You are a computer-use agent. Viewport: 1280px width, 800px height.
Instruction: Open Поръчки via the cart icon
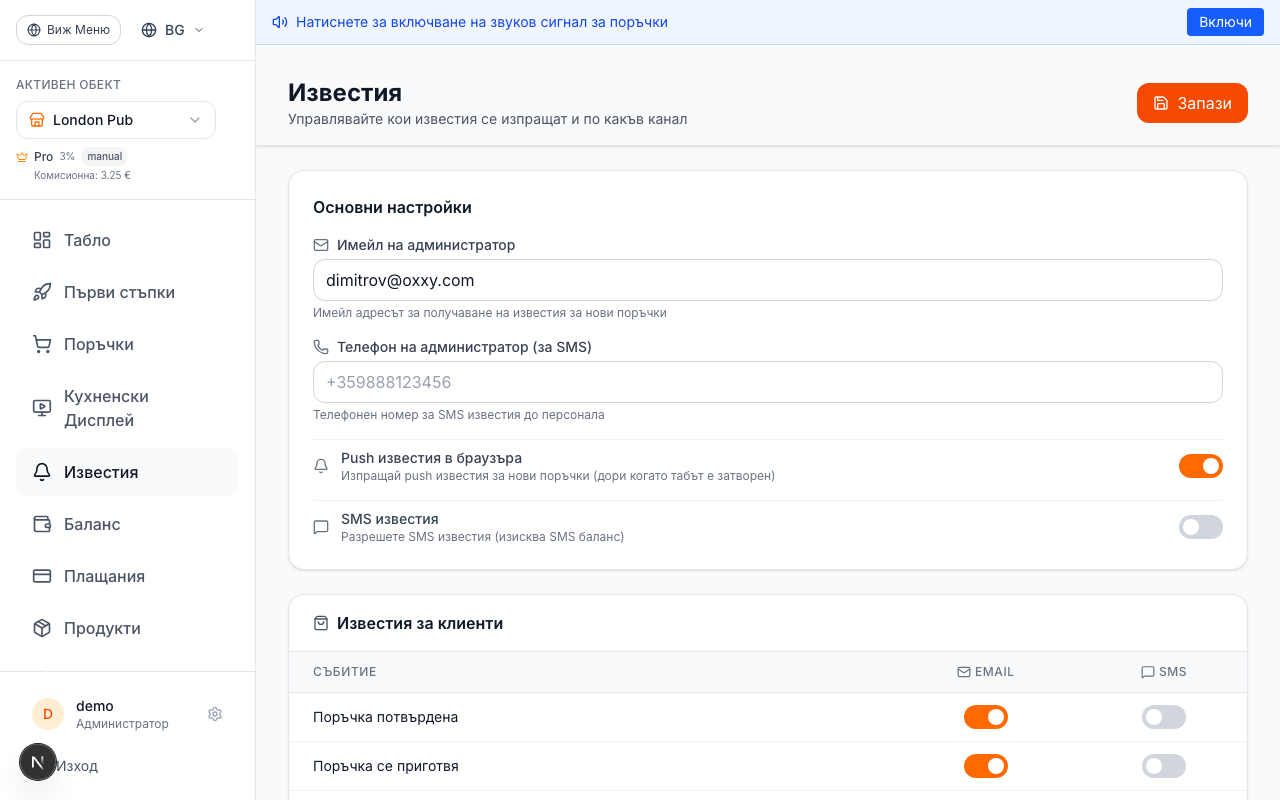41,344
